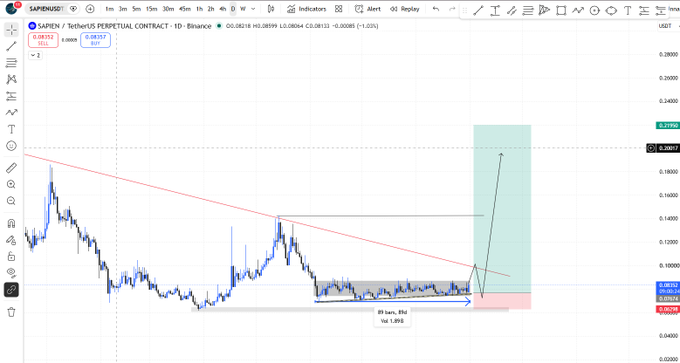Open the Indicators dialog
The image size is (680, 363).
point(307,9)
